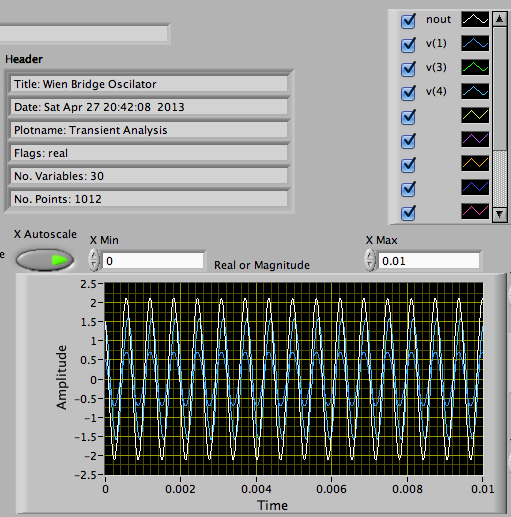Click the plot legend scroll down arrow
This screenshot has height=517, width=511.
click(499, 214)
